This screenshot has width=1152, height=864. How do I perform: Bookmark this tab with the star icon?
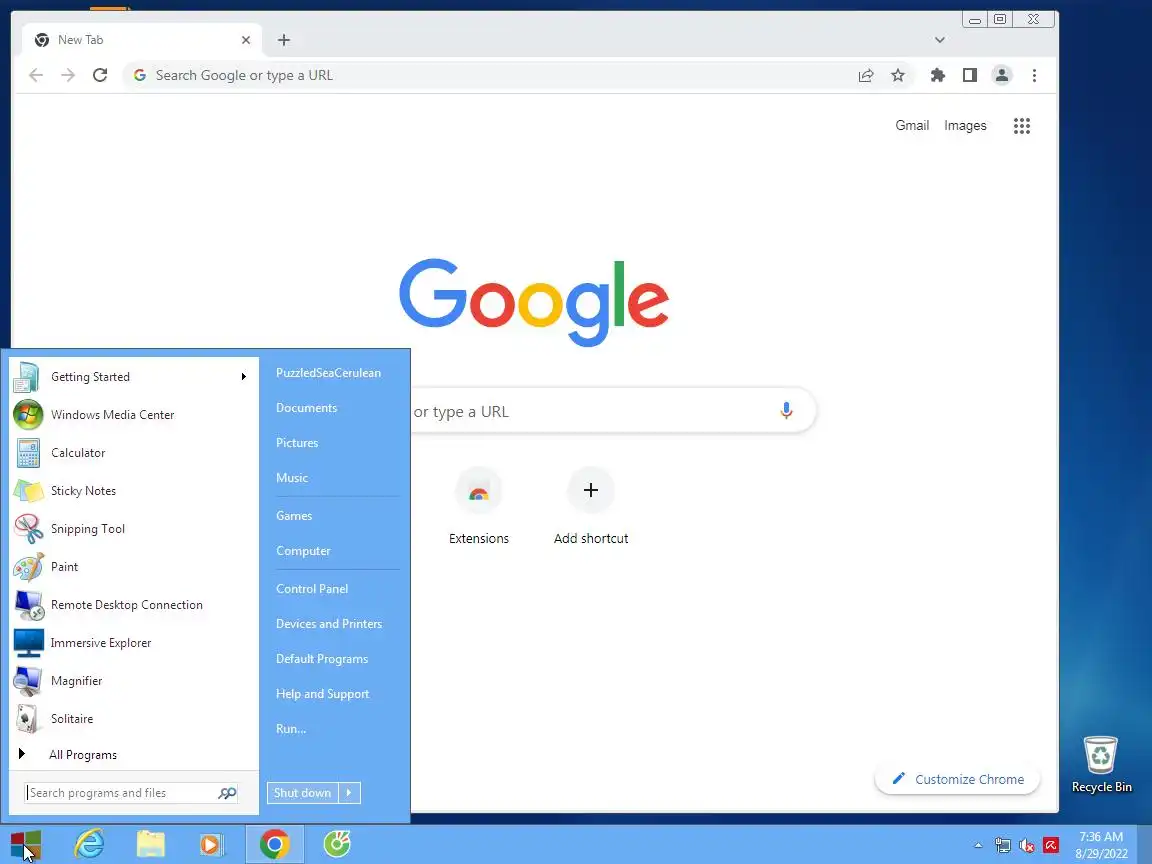(x=898, y=75)
